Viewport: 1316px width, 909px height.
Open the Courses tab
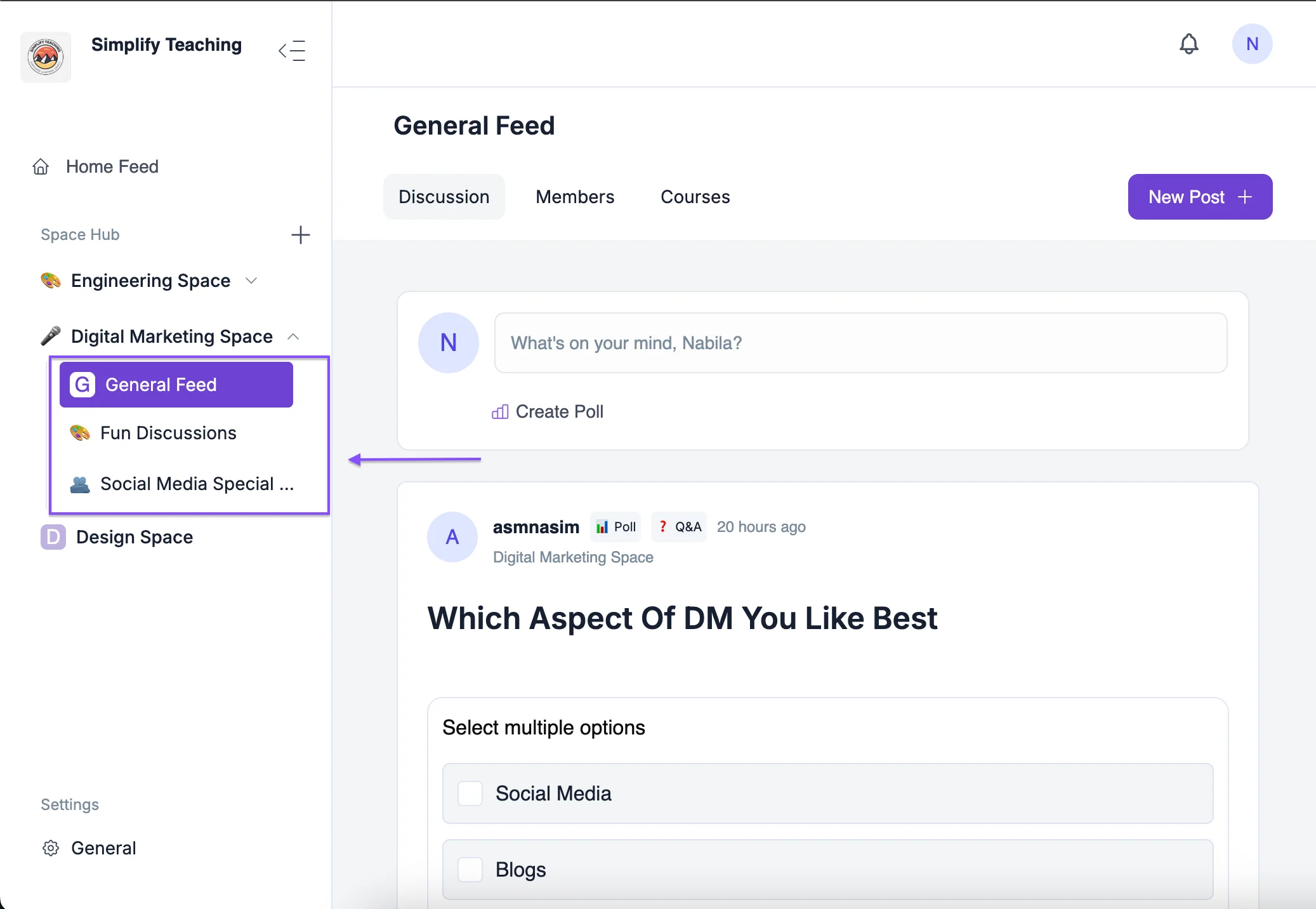[x=694, y=197]
